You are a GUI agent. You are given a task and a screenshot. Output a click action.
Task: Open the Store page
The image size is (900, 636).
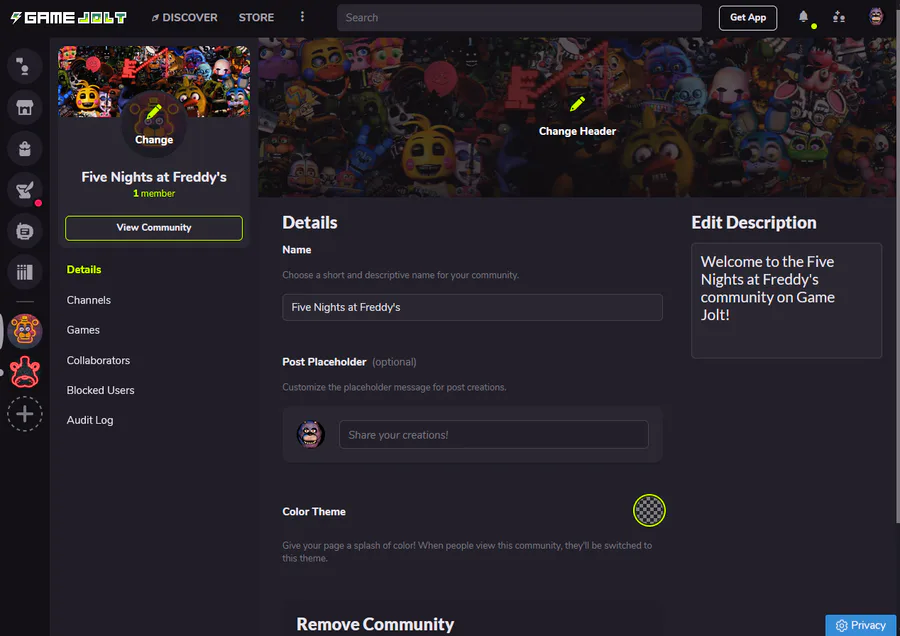[256, 18]
